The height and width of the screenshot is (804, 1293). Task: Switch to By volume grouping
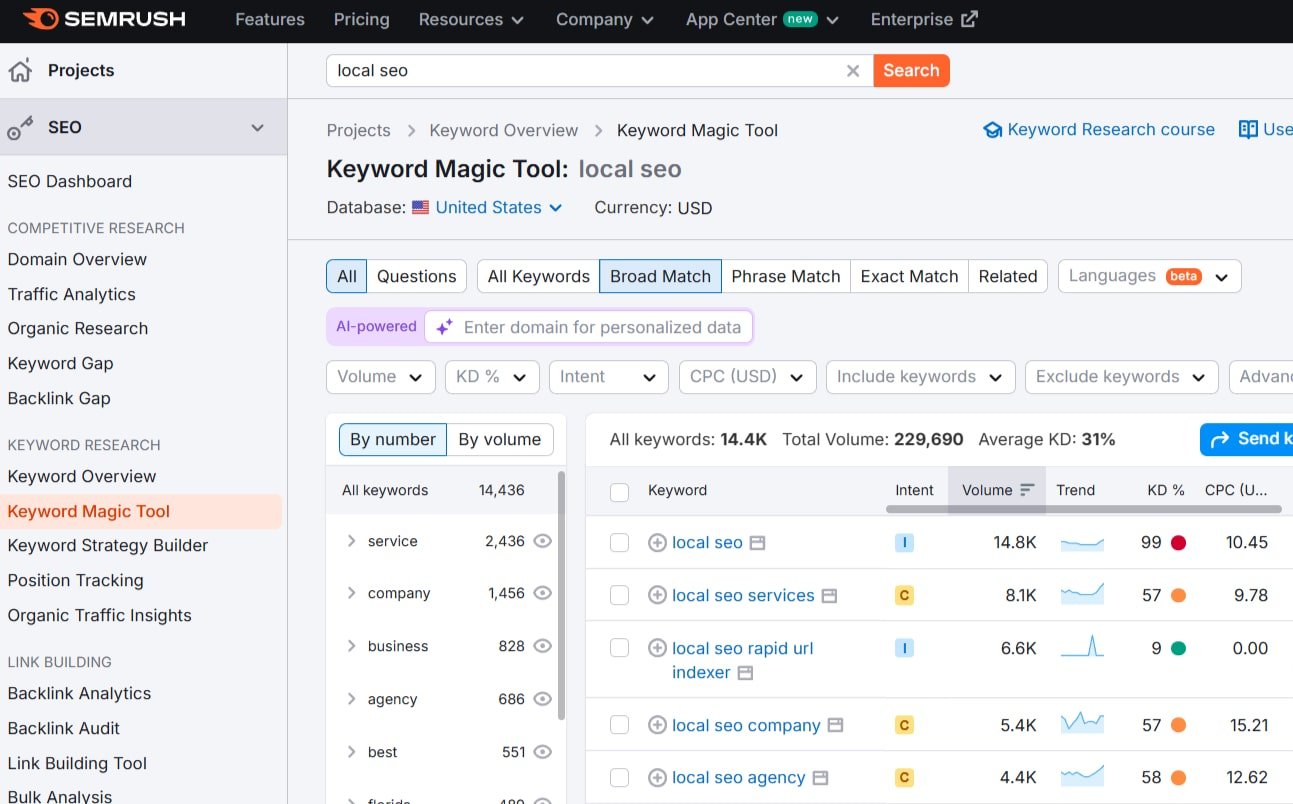pos(500,440)
